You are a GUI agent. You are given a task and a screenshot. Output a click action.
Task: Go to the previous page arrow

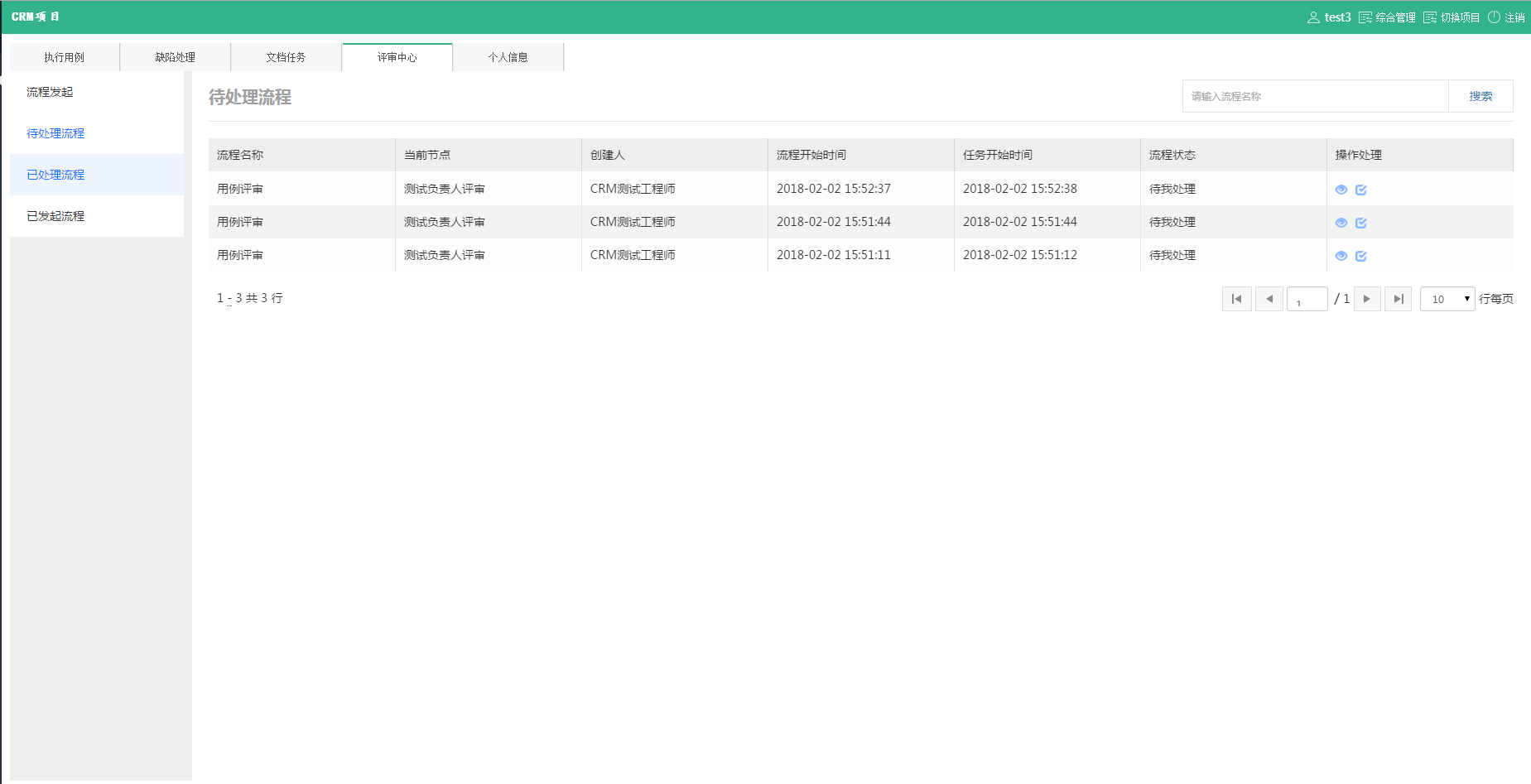(1269, 299)
